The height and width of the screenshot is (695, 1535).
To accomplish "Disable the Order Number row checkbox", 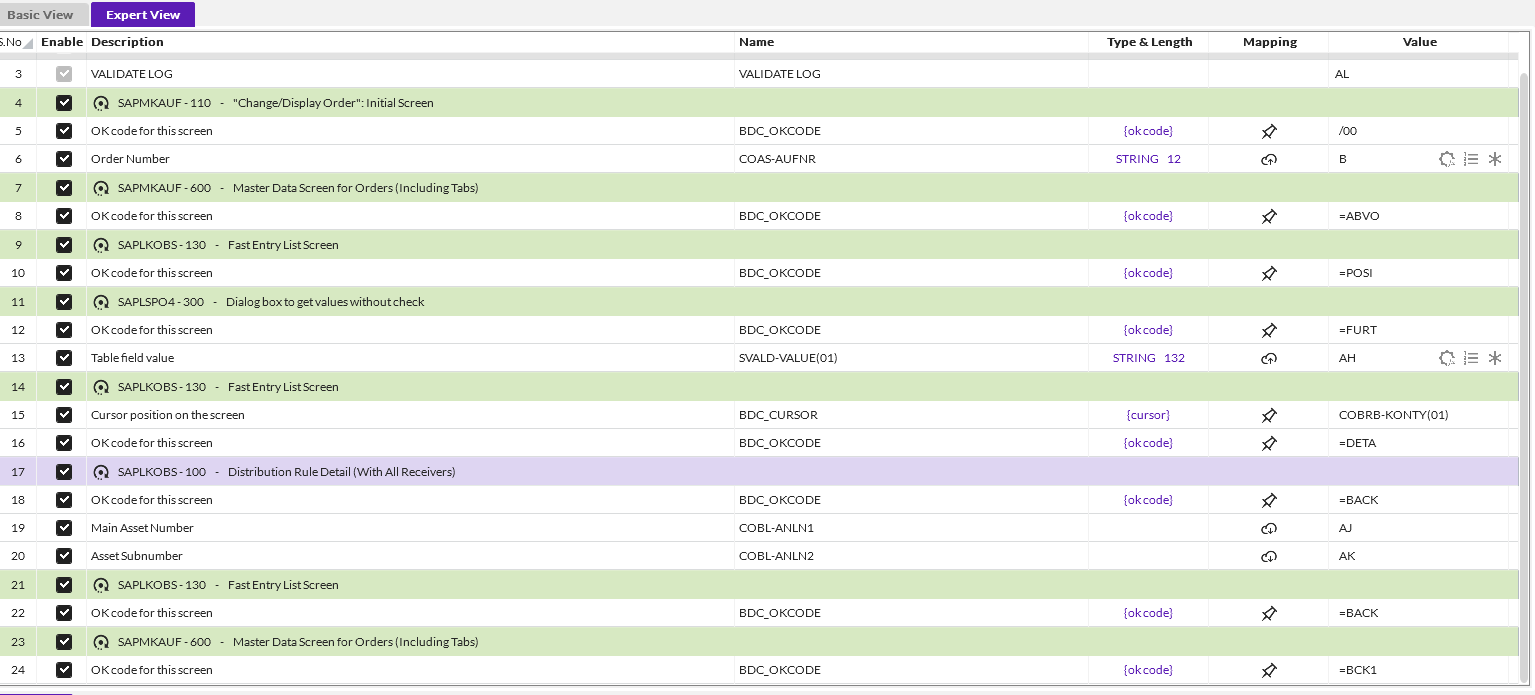I will pyautogui.click(x=64, y=159).
